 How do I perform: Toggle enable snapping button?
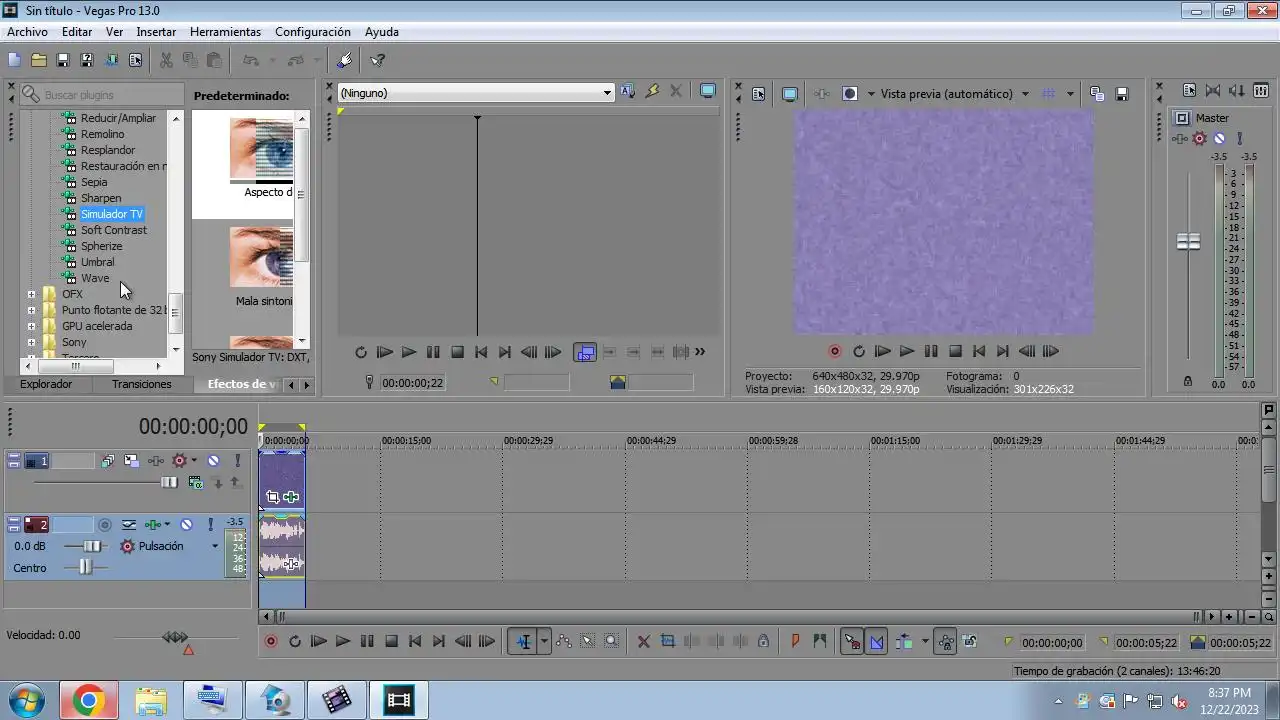(x=852, y=642)
